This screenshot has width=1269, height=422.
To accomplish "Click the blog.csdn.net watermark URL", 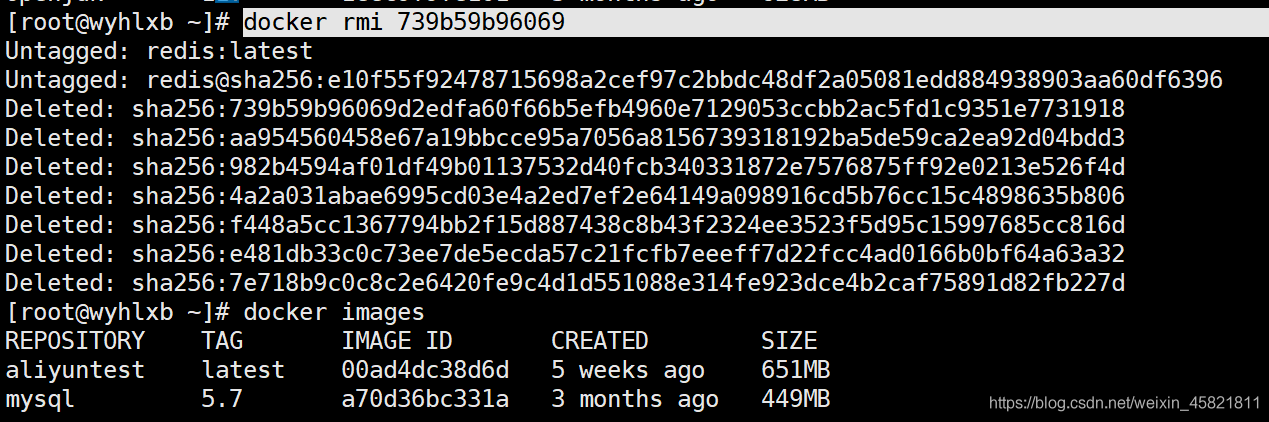I will coord(1124,403).
